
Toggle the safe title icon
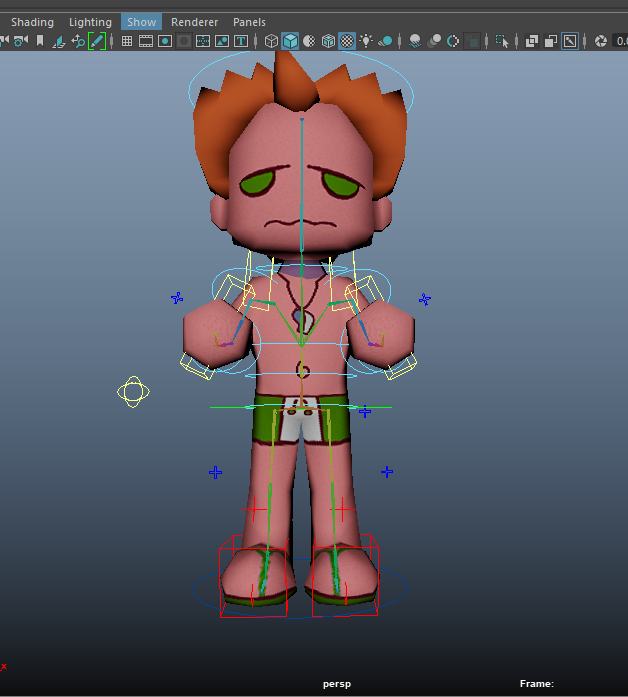click(x=241, y=41)
